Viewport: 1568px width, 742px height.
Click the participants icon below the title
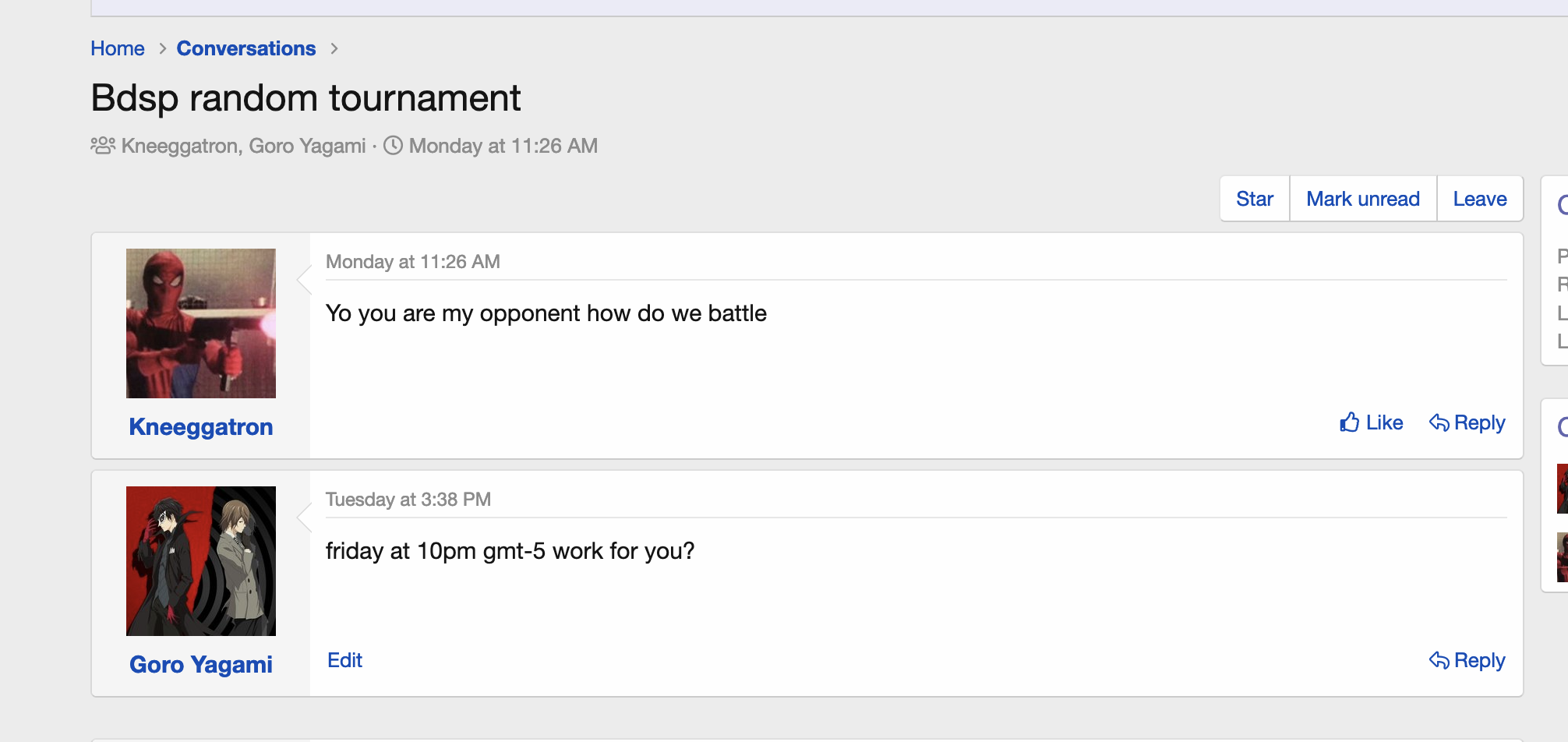coord(103,146)
